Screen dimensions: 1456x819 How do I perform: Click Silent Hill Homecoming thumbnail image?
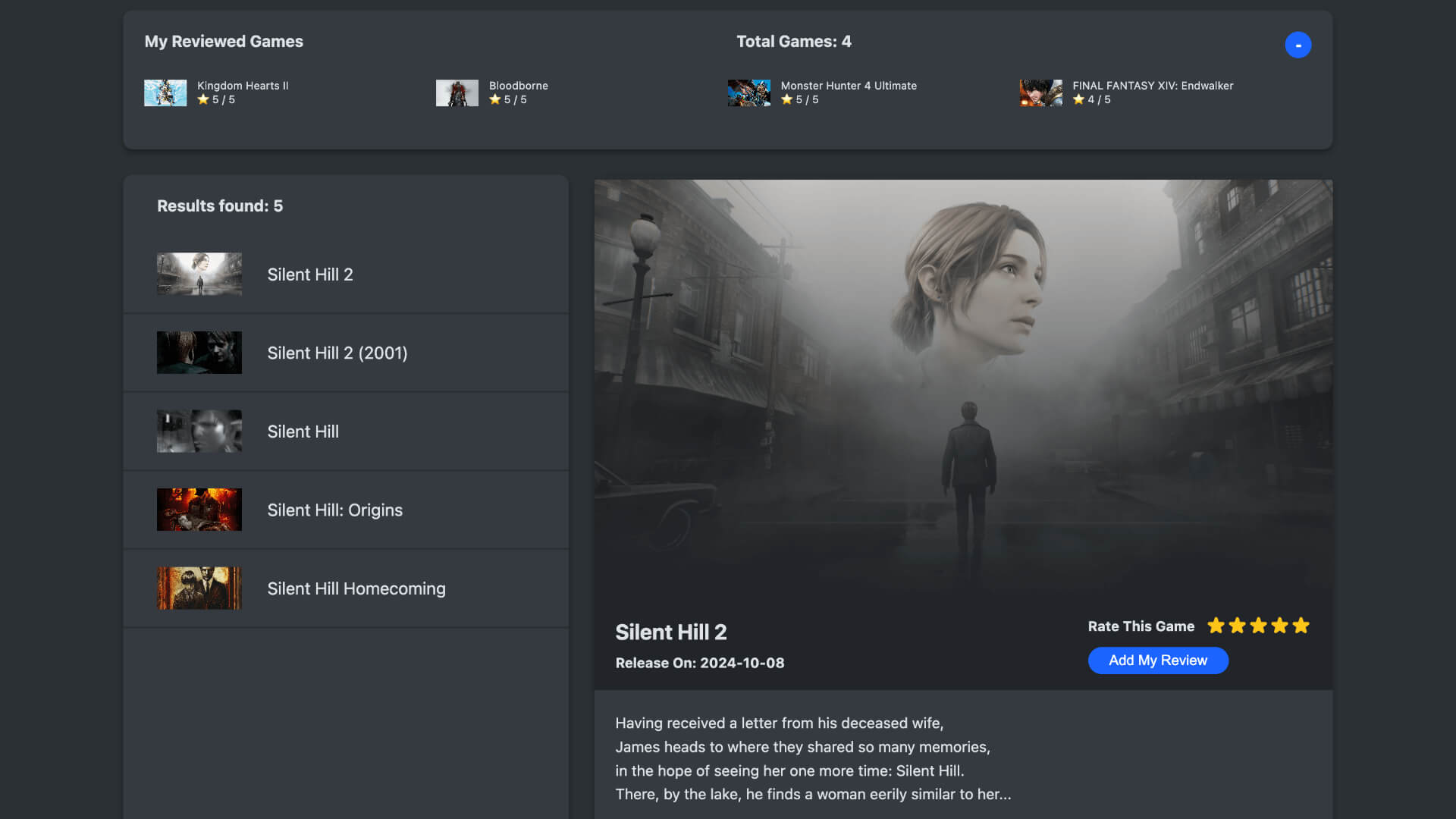tap(199, 588)
